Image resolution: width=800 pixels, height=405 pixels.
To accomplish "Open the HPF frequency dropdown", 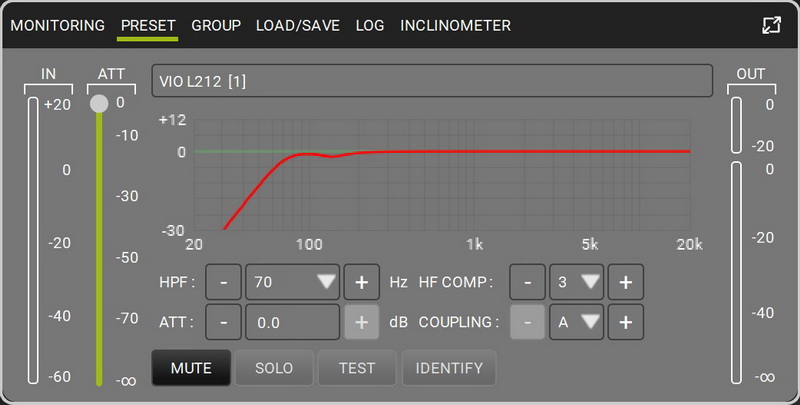I will tap(292, 282).
